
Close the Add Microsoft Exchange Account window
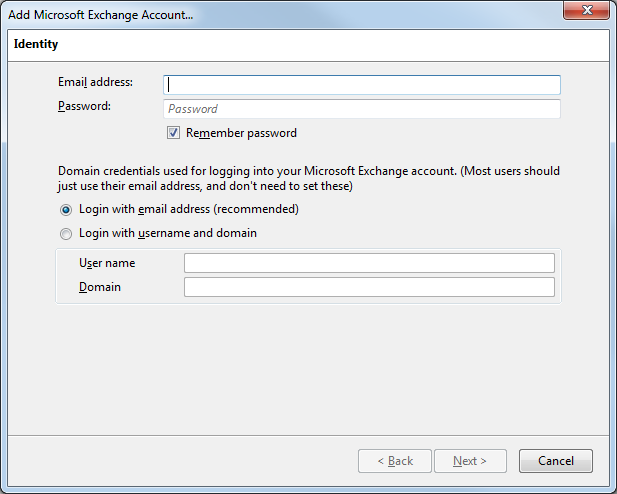586,10
